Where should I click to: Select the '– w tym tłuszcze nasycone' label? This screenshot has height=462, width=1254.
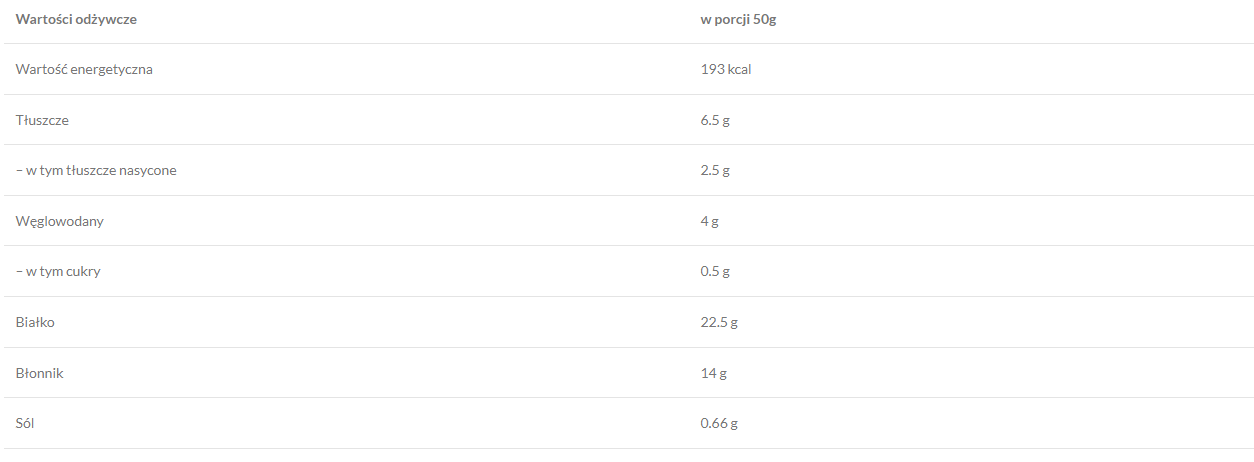[96, 170]
